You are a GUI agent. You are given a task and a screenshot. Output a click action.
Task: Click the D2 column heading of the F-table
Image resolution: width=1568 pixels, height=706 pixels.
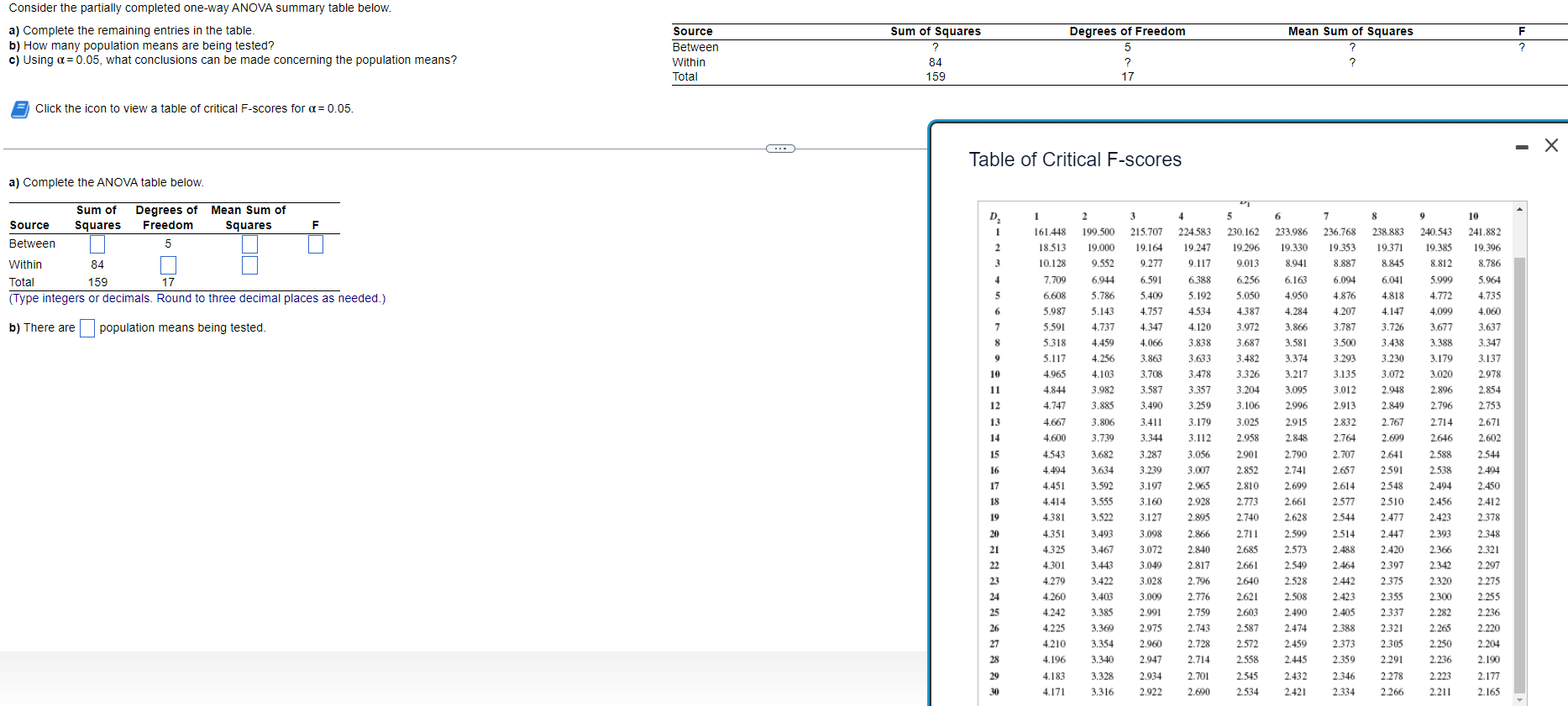tap(995, 217)
